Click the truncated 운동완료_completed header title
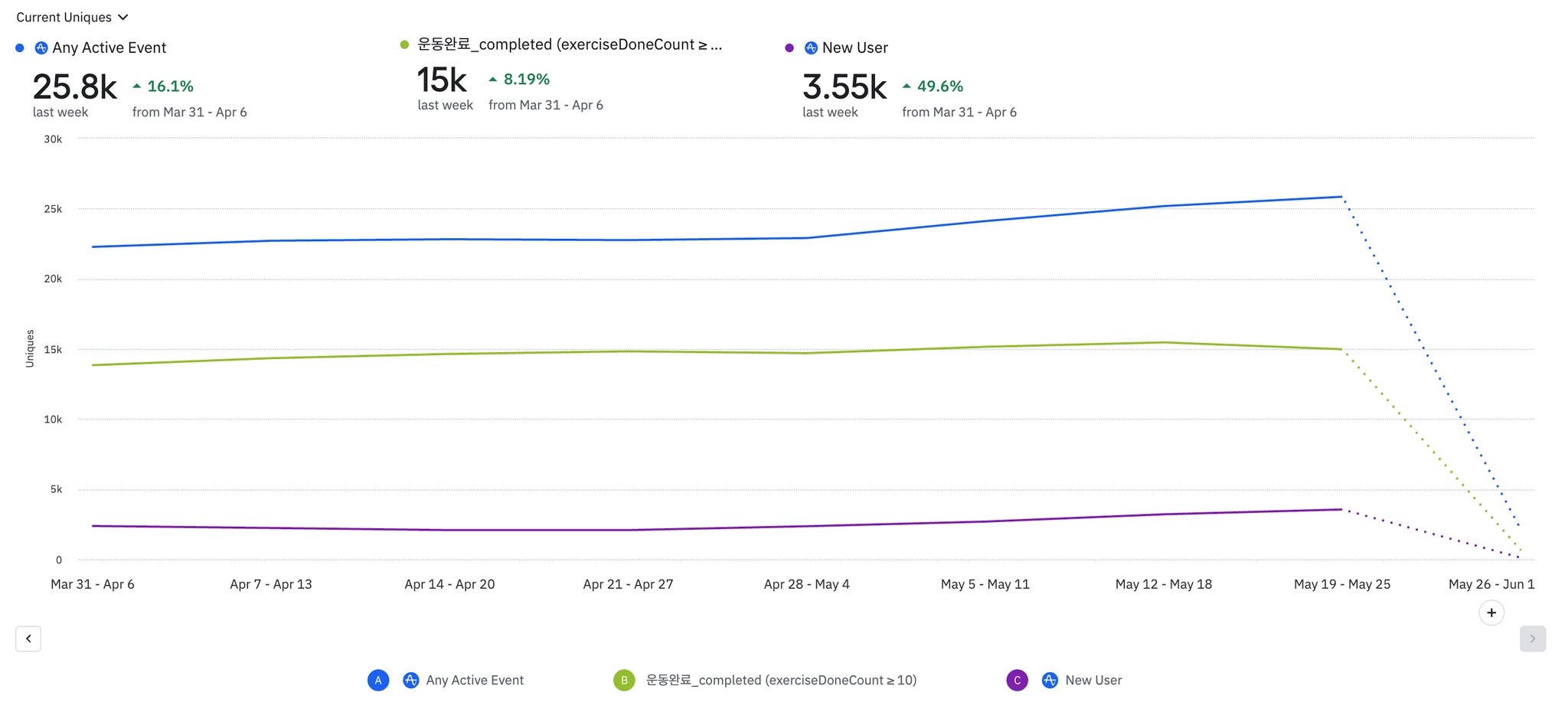Screen dimensions: 1568x702 point(569,44)
